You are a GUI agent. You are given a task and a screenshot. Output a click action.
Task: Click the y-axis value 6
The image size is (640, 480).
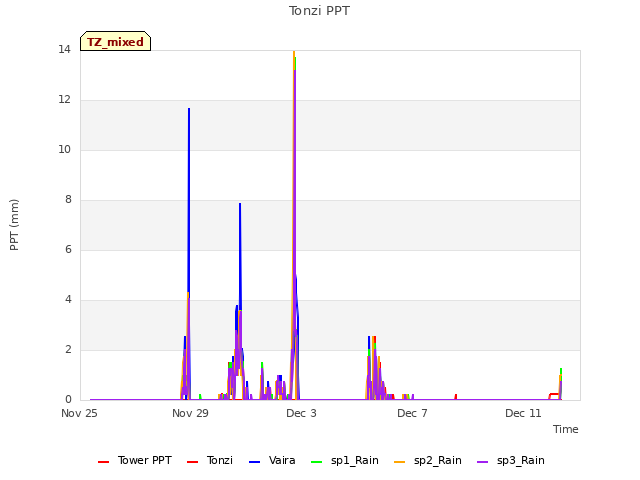pos(68,250)
